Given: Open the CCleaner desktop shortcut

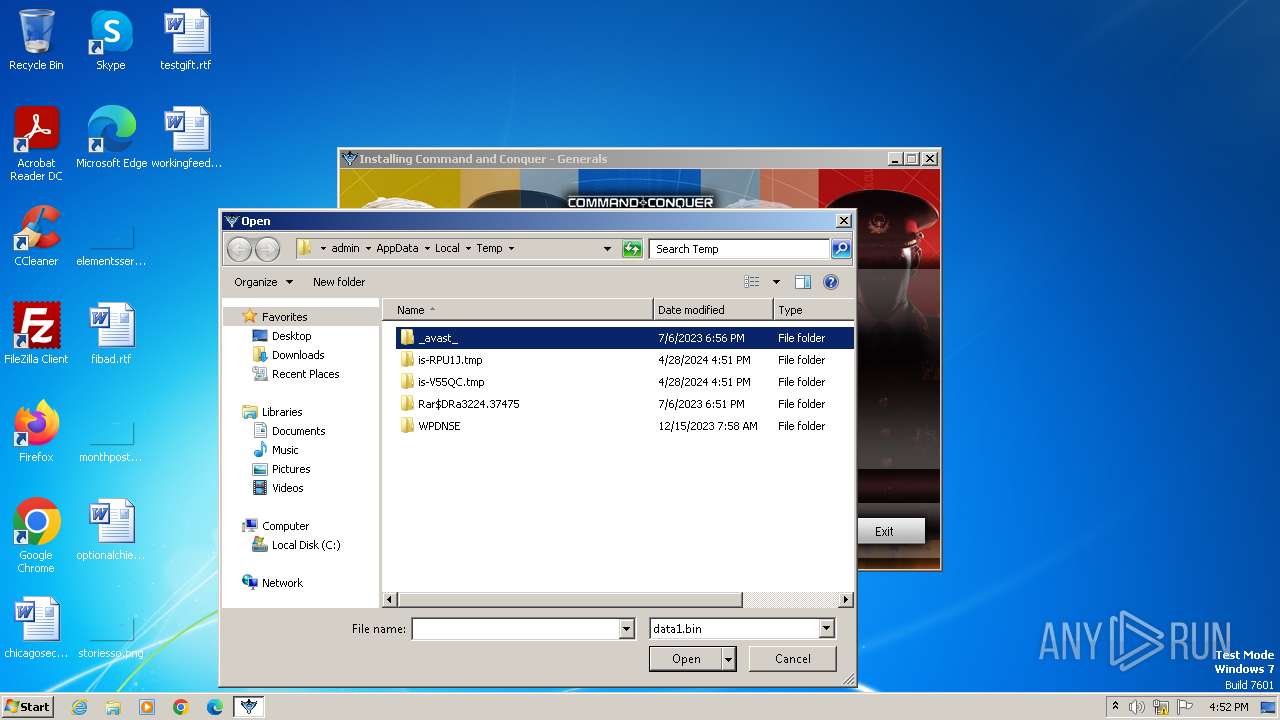Looking at the screenshot, I should tap(36, 236).
